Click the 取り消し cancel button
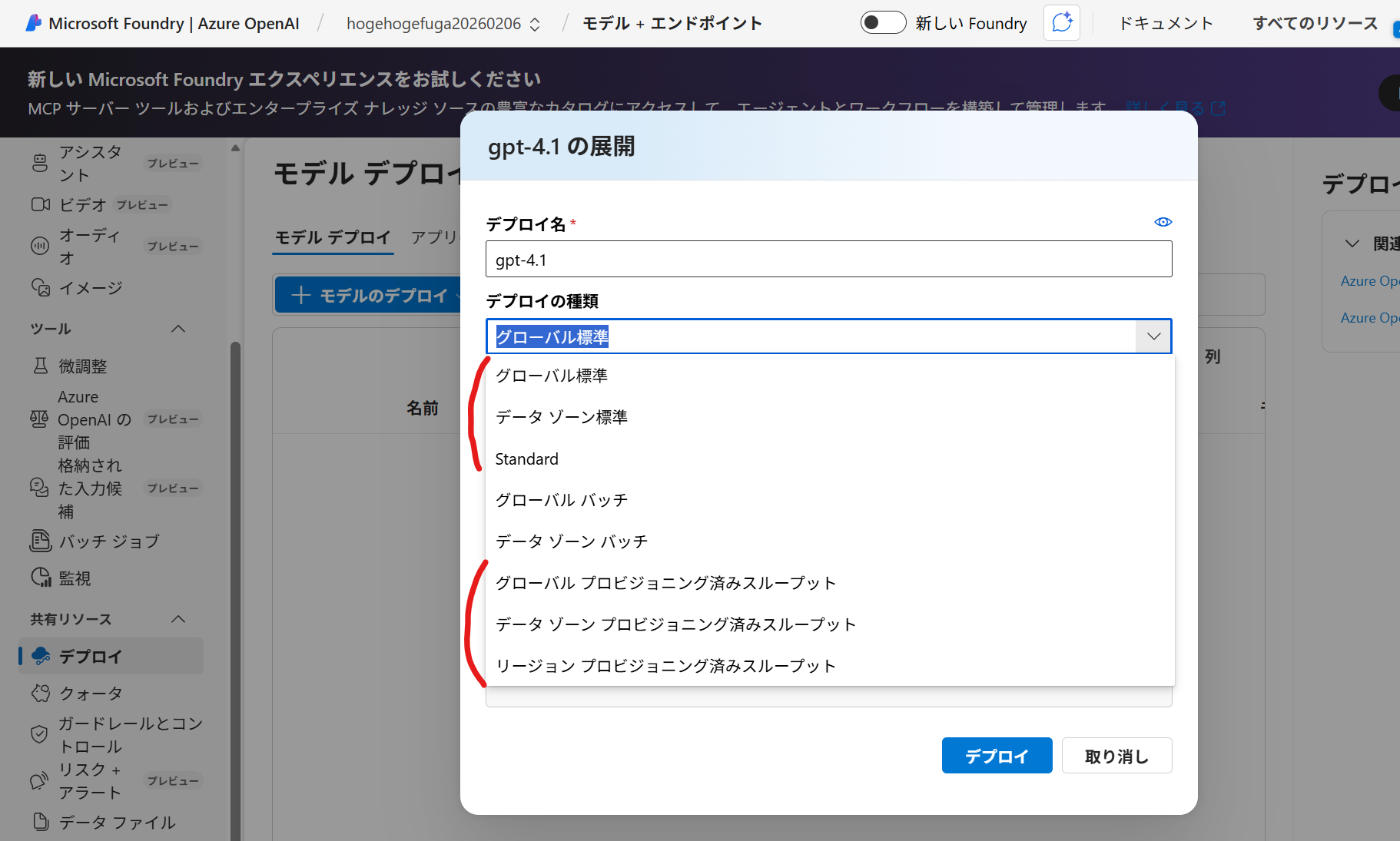This screenshot has height=841, width=1400. 1117,756
